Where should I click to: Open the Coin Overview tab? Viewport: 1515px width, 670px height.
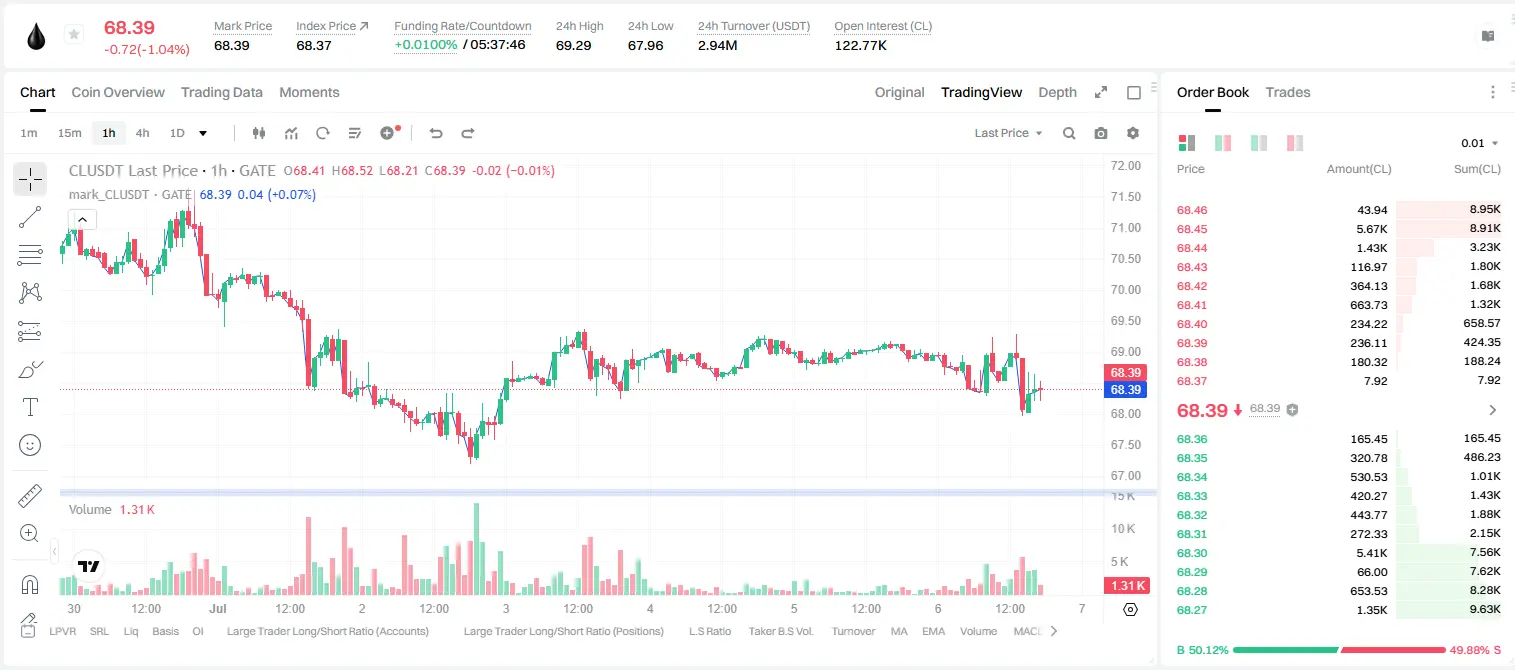118,92
